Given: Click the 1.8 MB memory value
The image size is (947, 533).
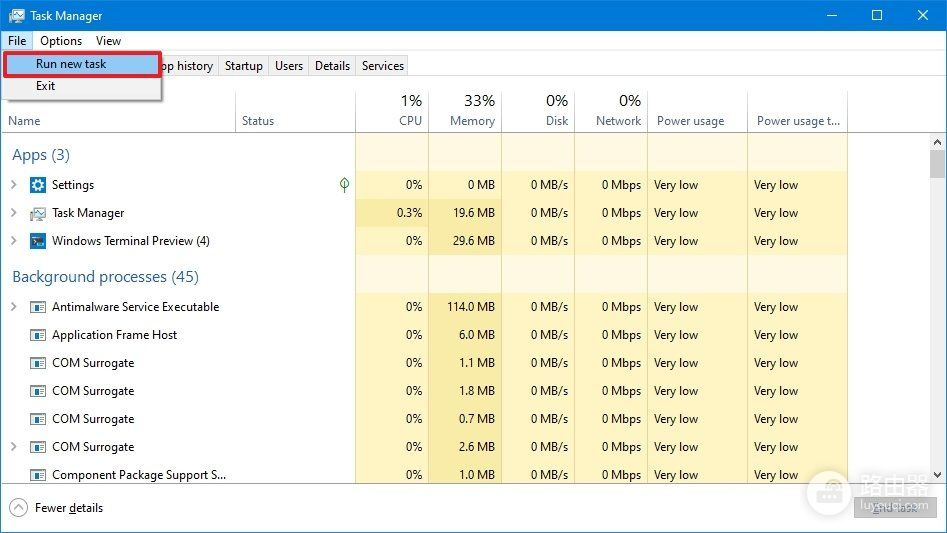Looking at the screenshot, I should [x=477, y=391].
